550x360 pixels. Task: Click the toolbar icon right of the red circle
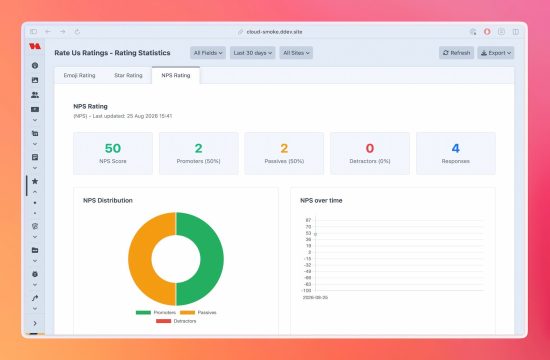502,32
